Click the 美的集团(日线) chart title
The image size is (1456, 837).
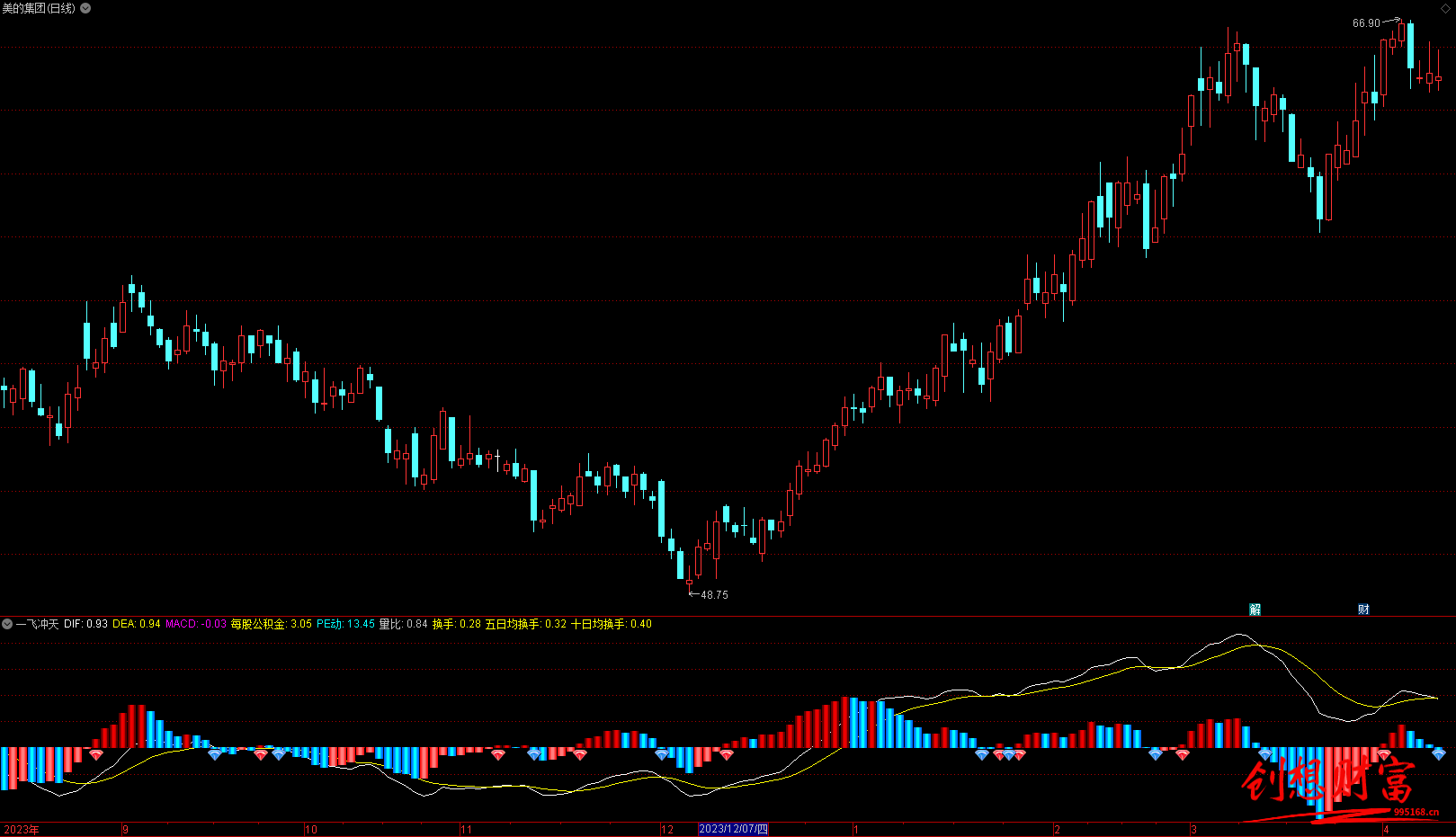click(x=39, y=8)
